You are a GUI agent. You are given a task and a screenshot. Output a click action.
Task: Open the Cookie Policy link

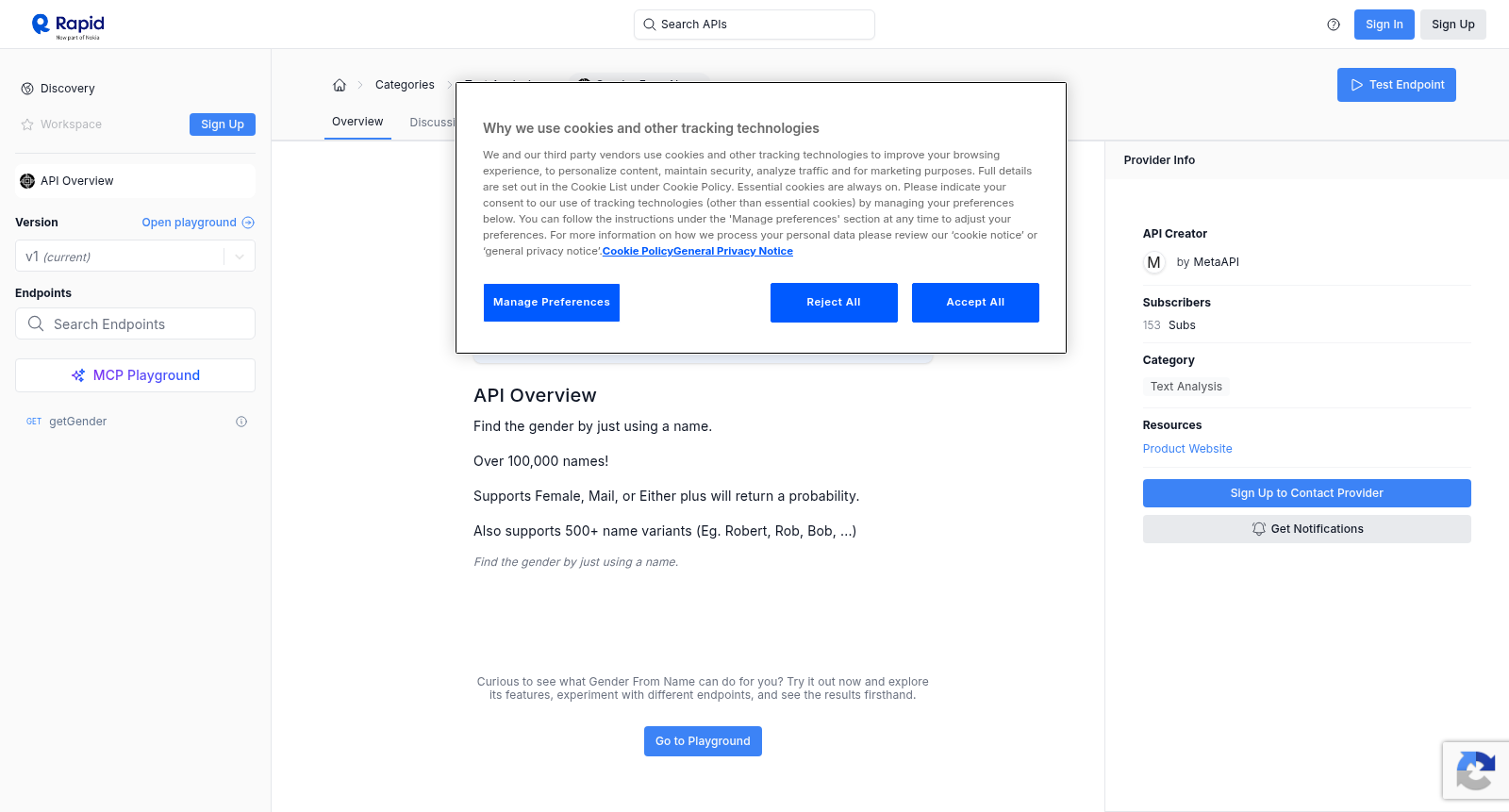point(638,251)
